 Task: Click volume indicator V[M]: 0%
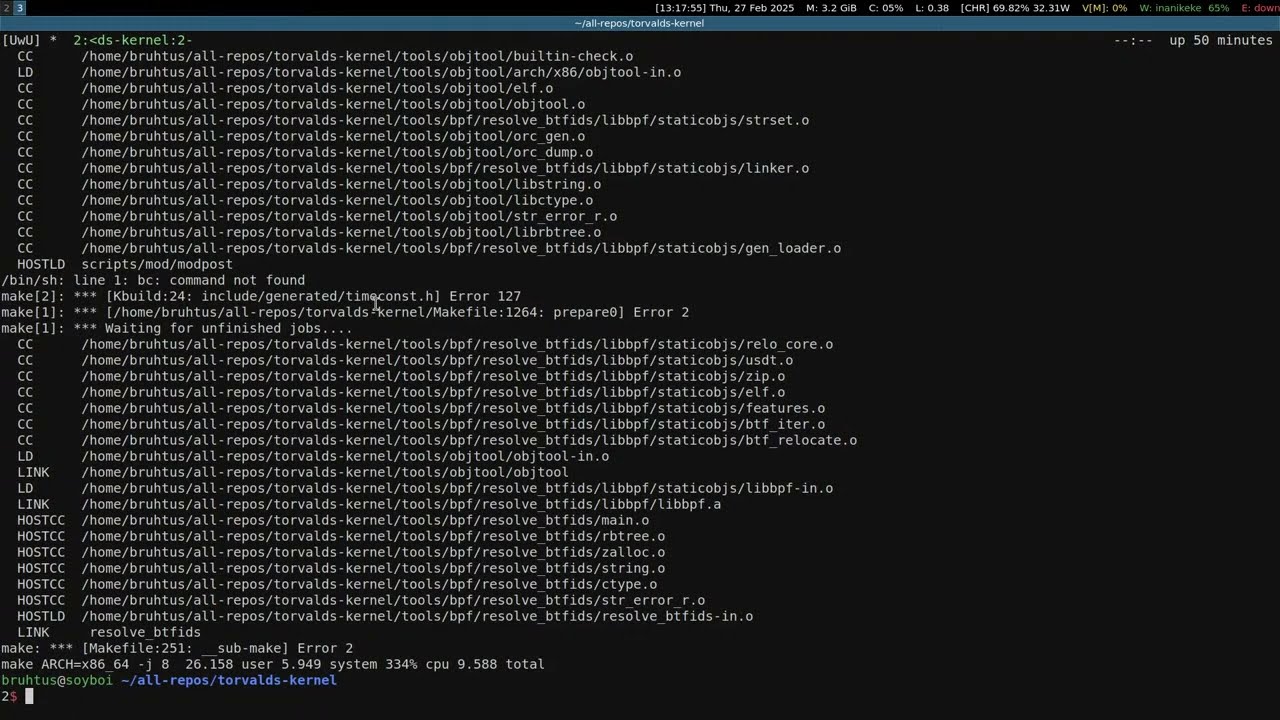(x=1104, y=8)
